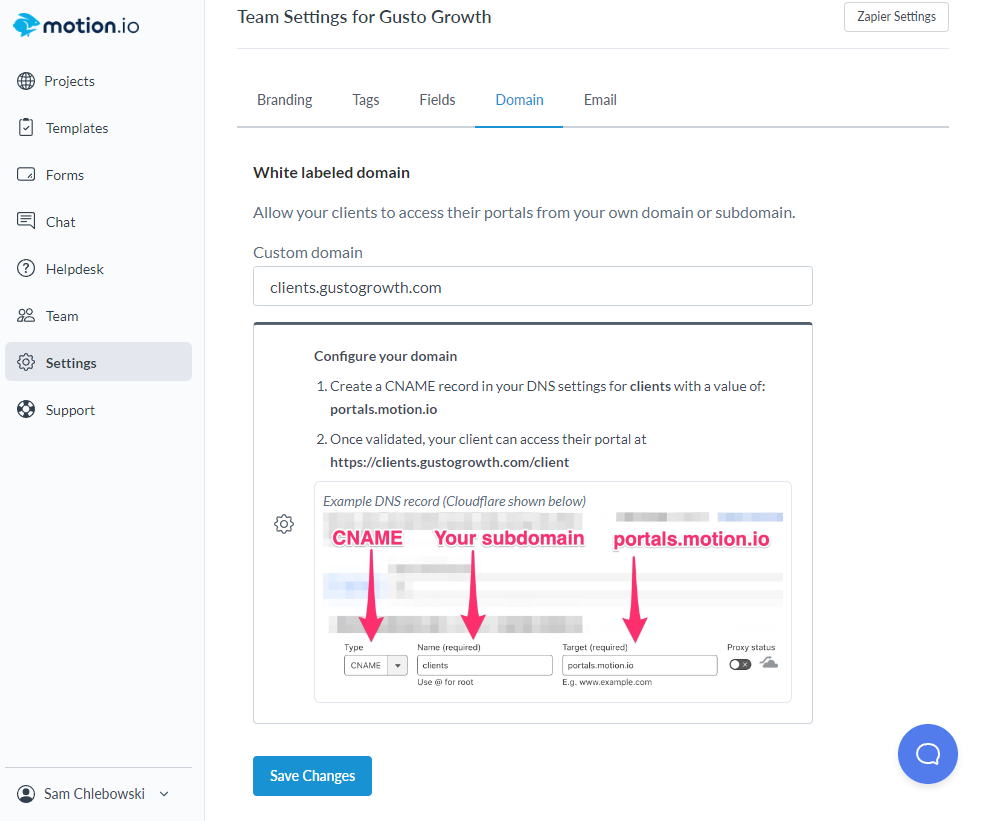
Task: Select Settings in the sidebar
Action: pos(98,363)
